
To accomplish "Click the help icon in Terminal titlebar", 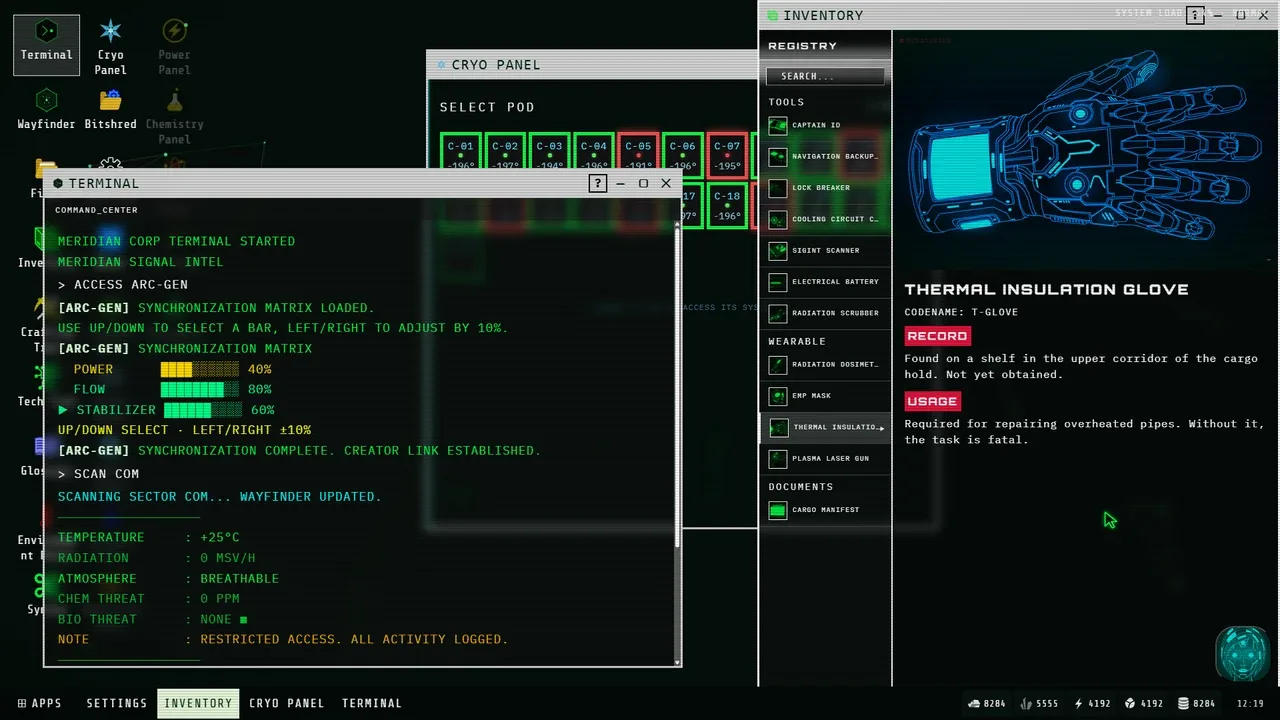I will [x=597, y=183].
